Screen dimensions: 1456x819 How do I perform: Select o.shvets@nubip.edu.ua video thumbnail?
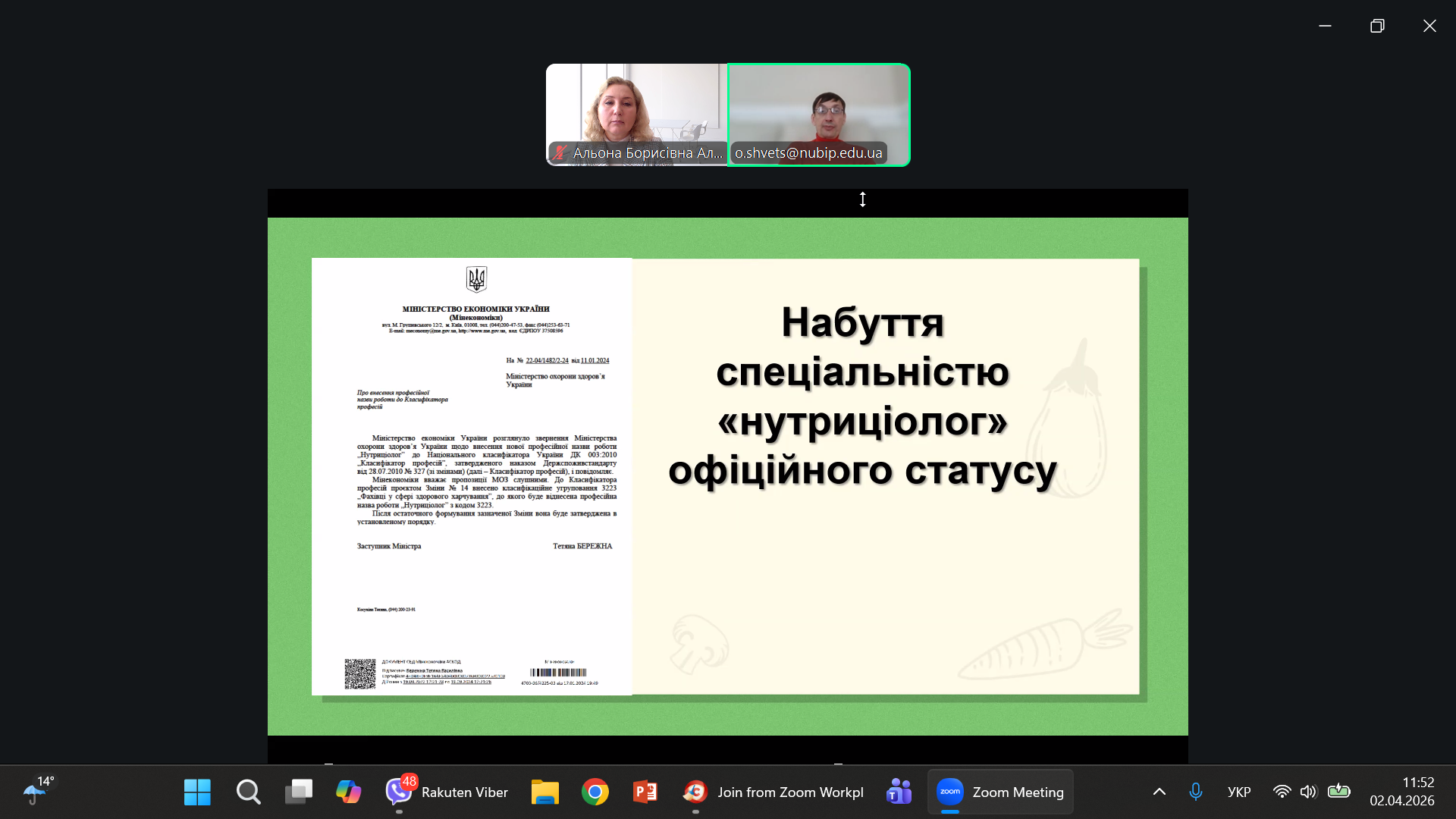[819, 114]
